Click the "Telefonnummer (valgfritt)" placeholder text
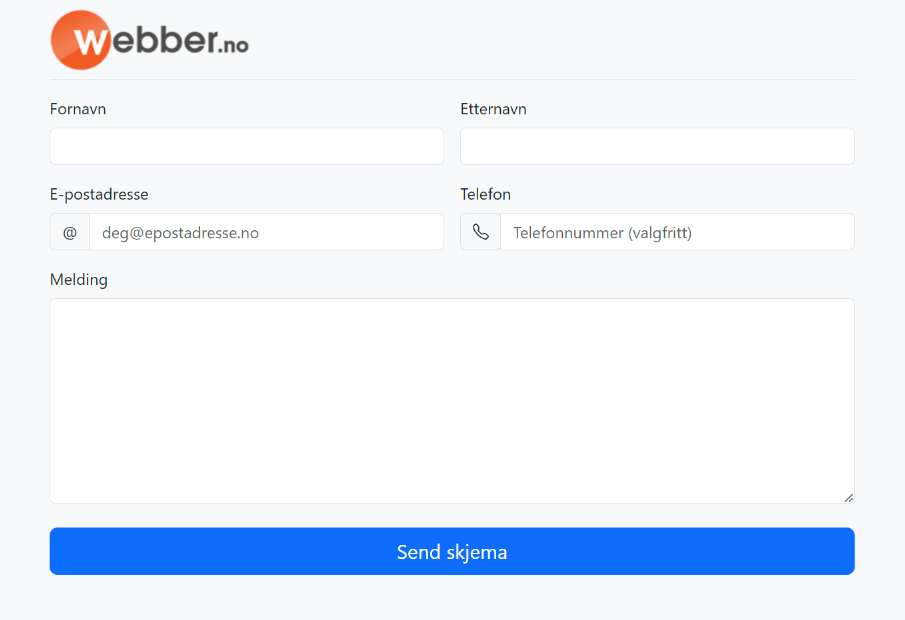905x620 pixels. (x=602, y=232)
